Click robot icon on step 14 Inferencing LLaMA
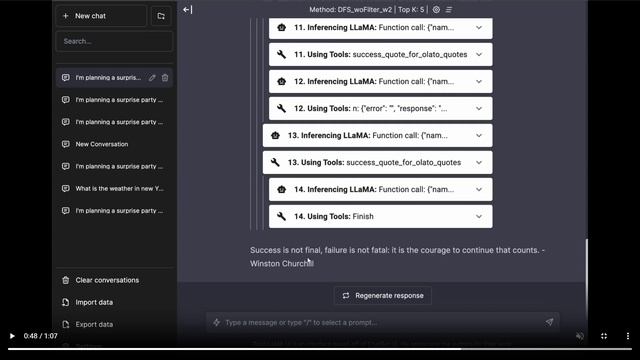Image resolution: width=640 pixels, height=360 pixels. click(282, 189)
